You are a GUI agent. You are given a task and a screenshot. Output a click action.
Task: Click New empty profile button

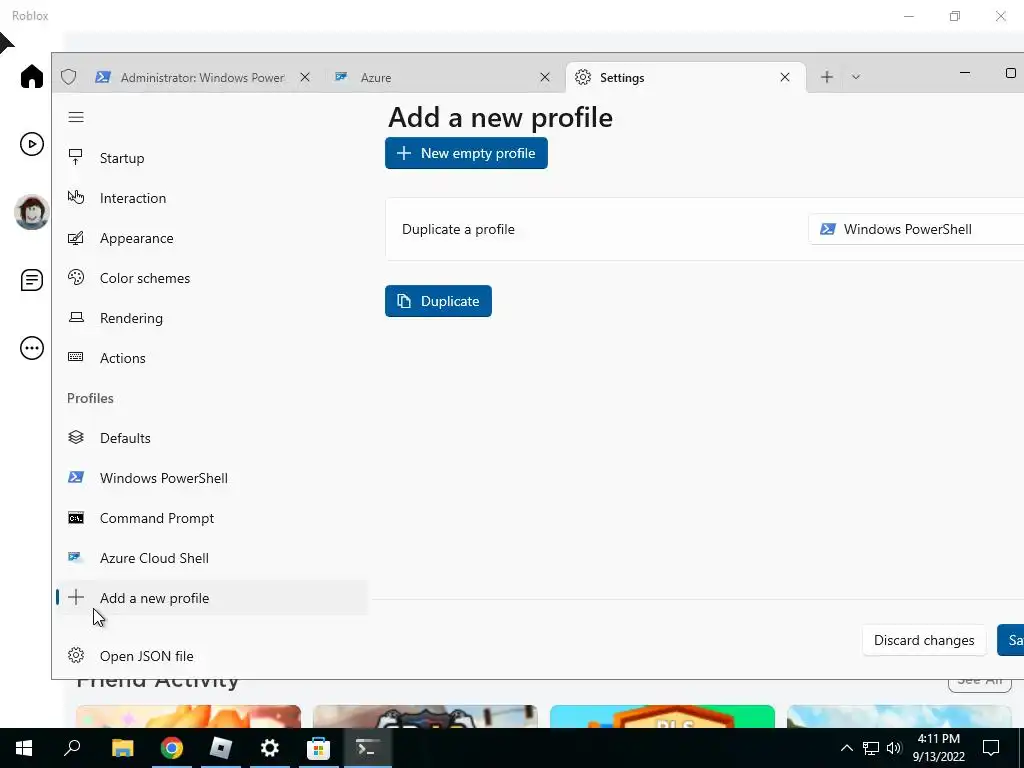click(x=466, y=153)
